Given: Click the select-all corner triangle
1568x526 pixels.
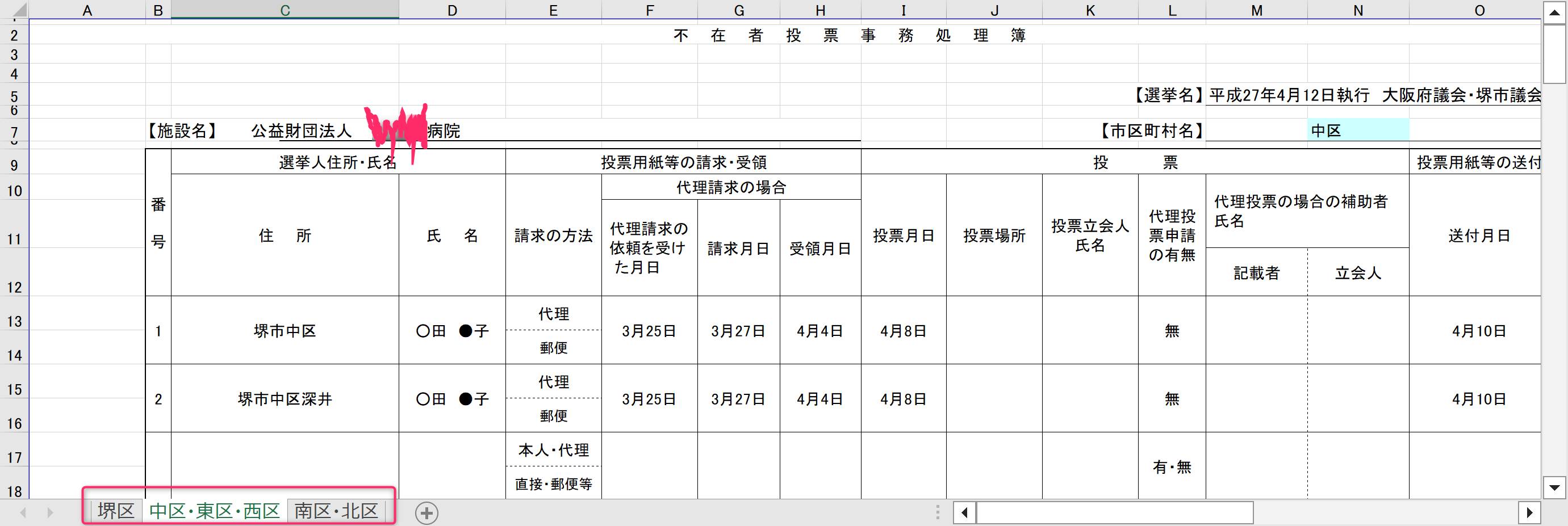Looking at the screenshot, I should click(19, 10).
